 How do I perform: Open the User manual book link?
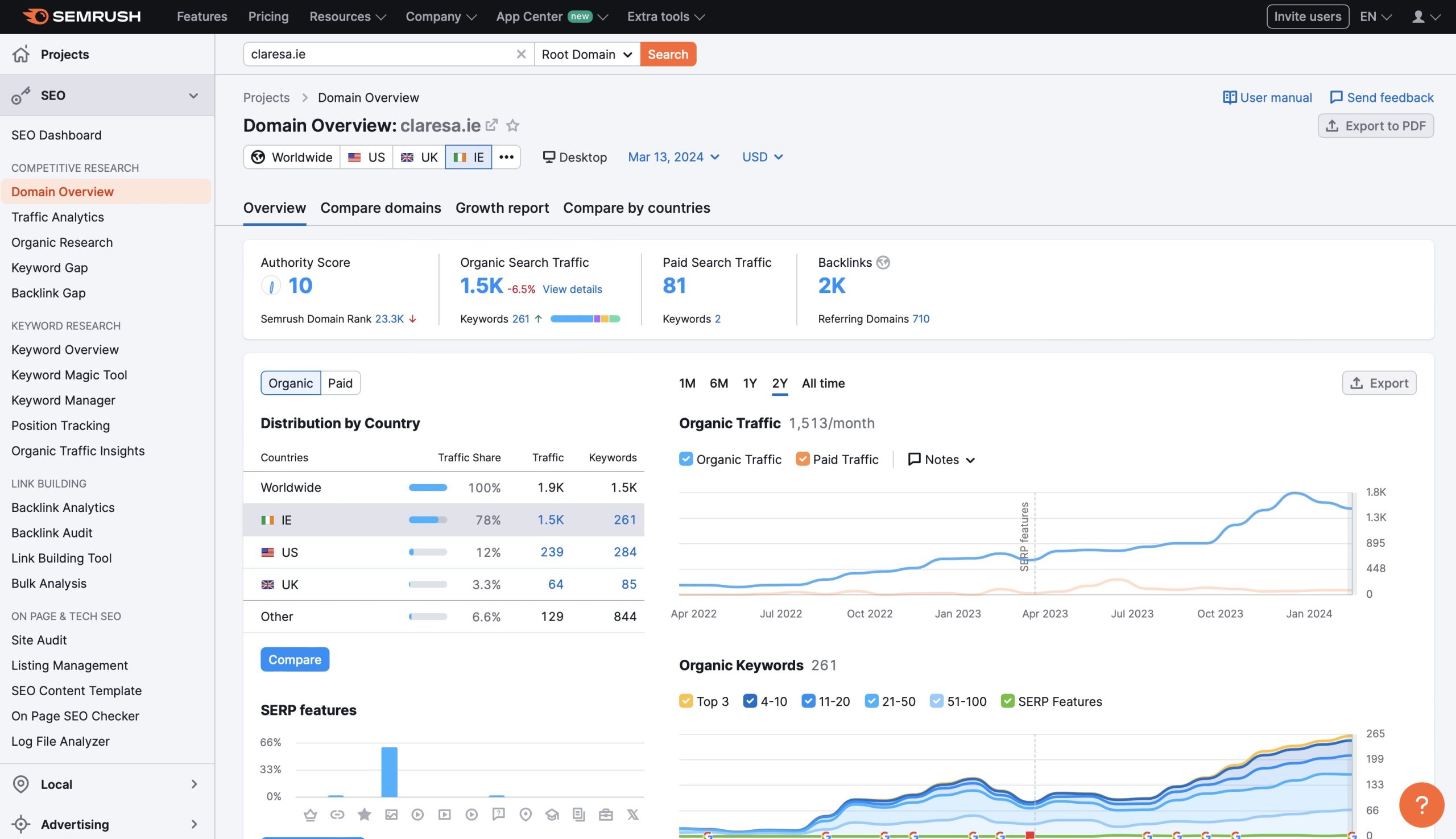(1267, 97)
